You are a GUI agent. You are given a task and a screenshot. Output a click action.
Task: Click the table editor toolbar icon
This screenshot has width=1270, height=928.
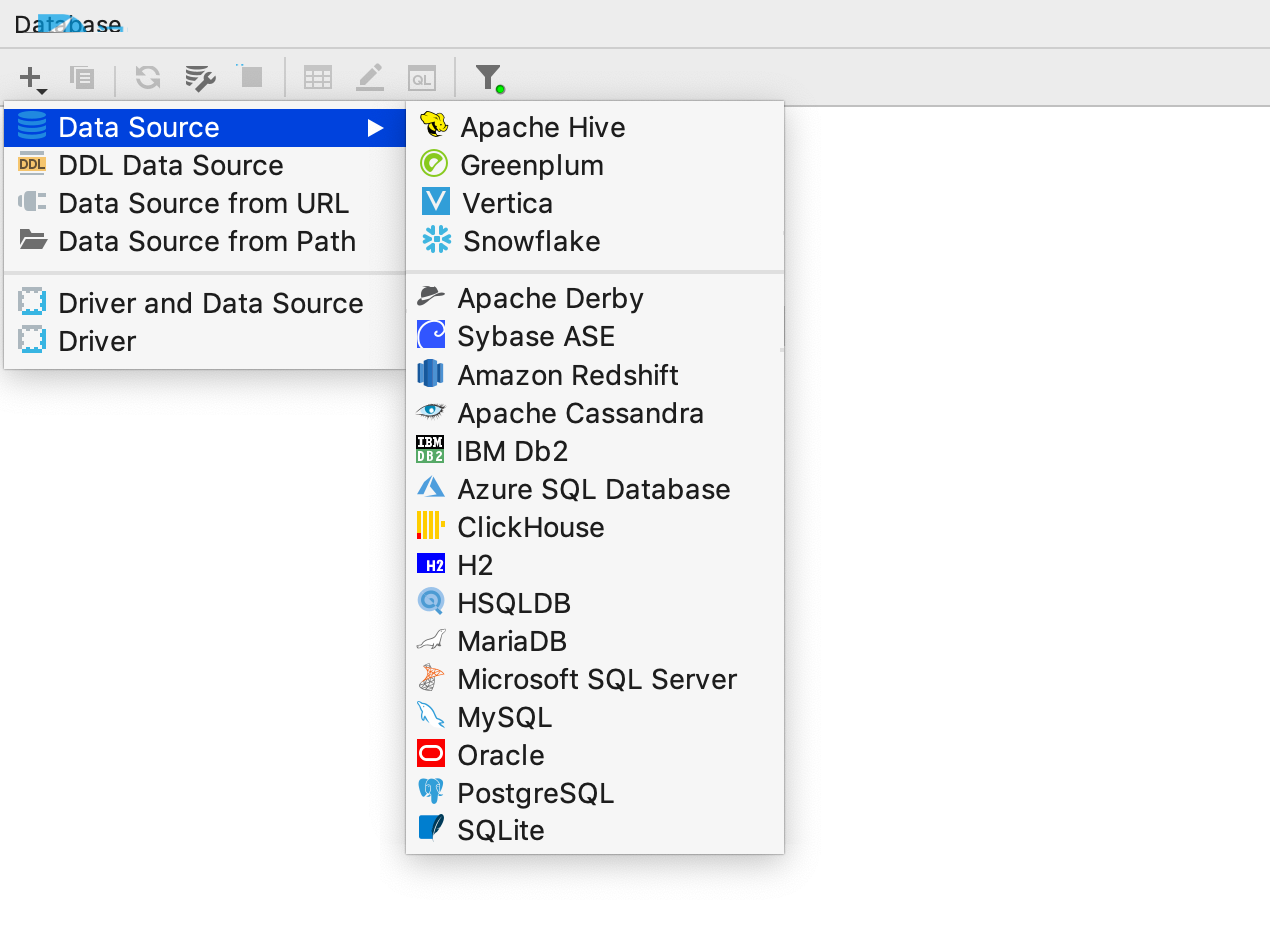click(318, 77)
